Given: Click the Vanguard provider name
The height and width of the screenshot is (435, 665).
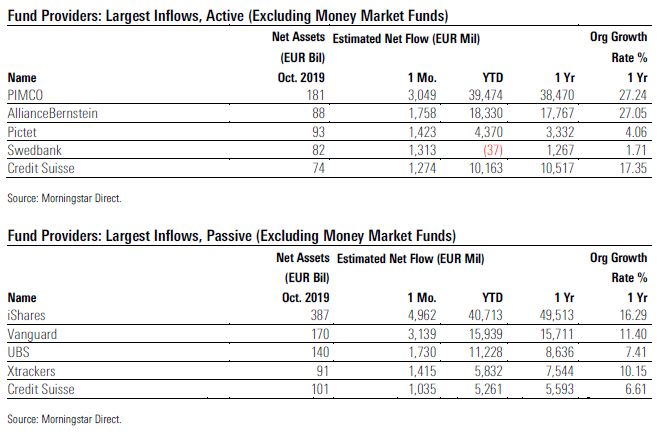Looking at the screenshot, I should click(x=32, y=331).
